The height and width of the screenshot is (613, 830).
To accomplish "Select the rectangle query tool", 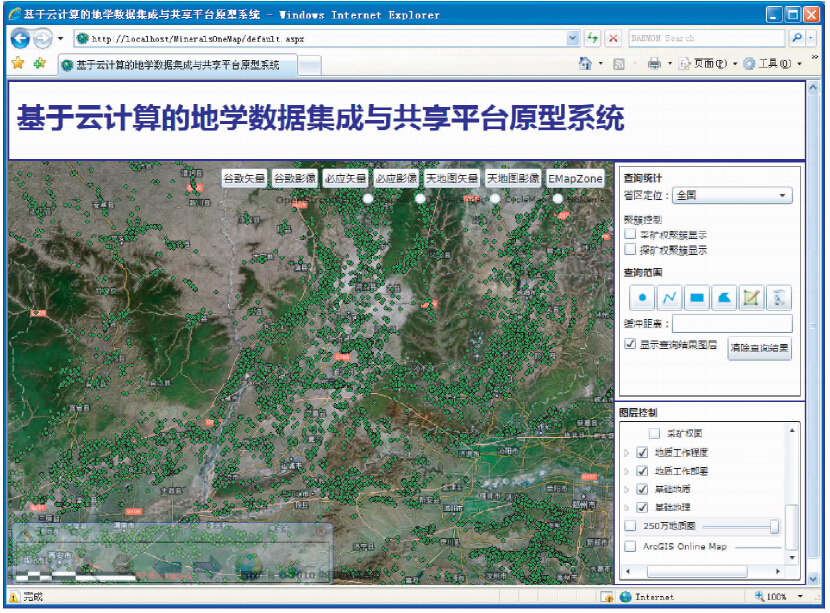I will point(697,298).
